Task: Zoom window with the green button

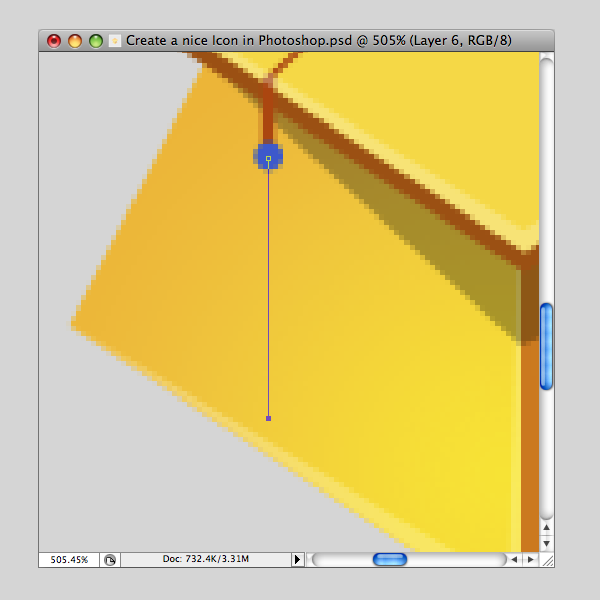Action: tap(96, 41)
